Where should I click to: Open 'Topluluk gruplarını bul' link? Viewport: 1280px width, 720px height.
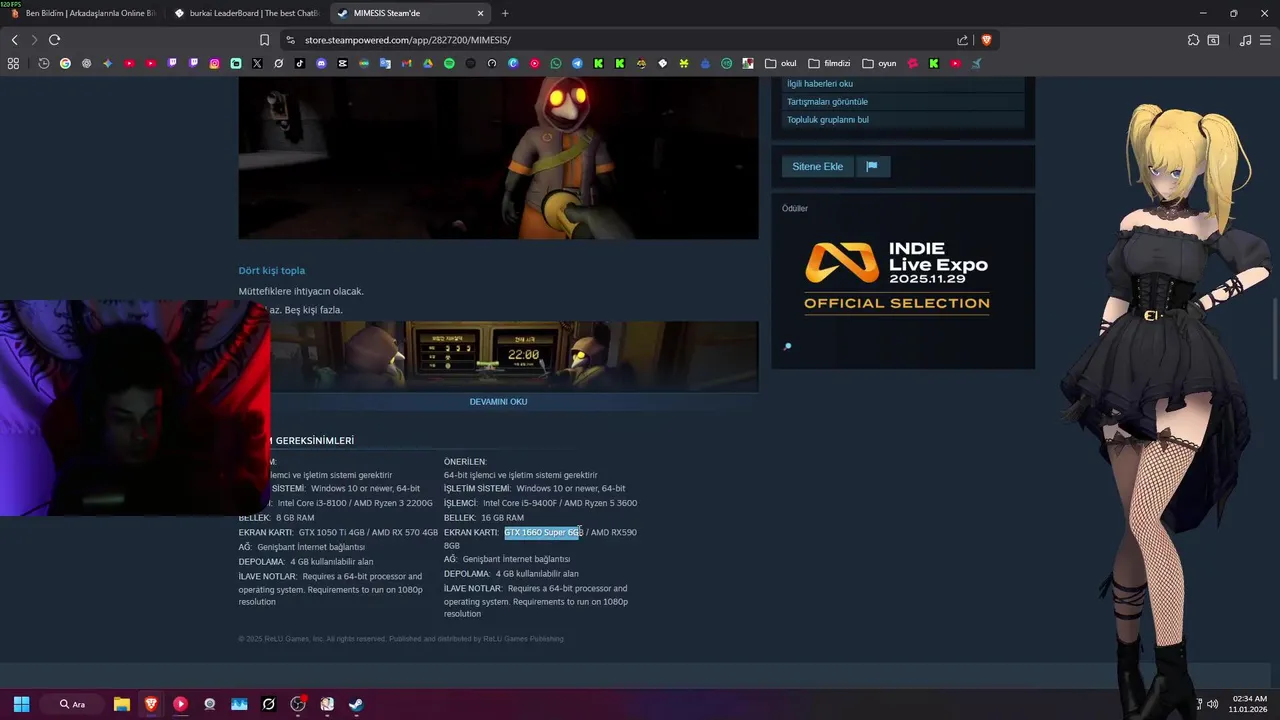pyautogui.click(x=828, y=120)
